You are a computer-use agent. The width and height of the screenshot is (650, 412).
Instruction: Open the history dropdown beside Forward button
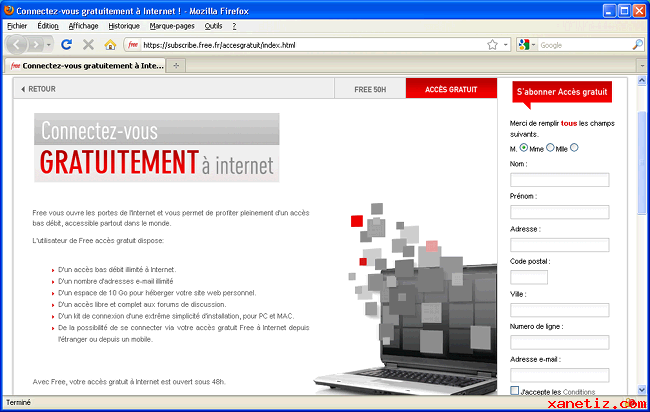pyautogui.click(x=49, y=44)
